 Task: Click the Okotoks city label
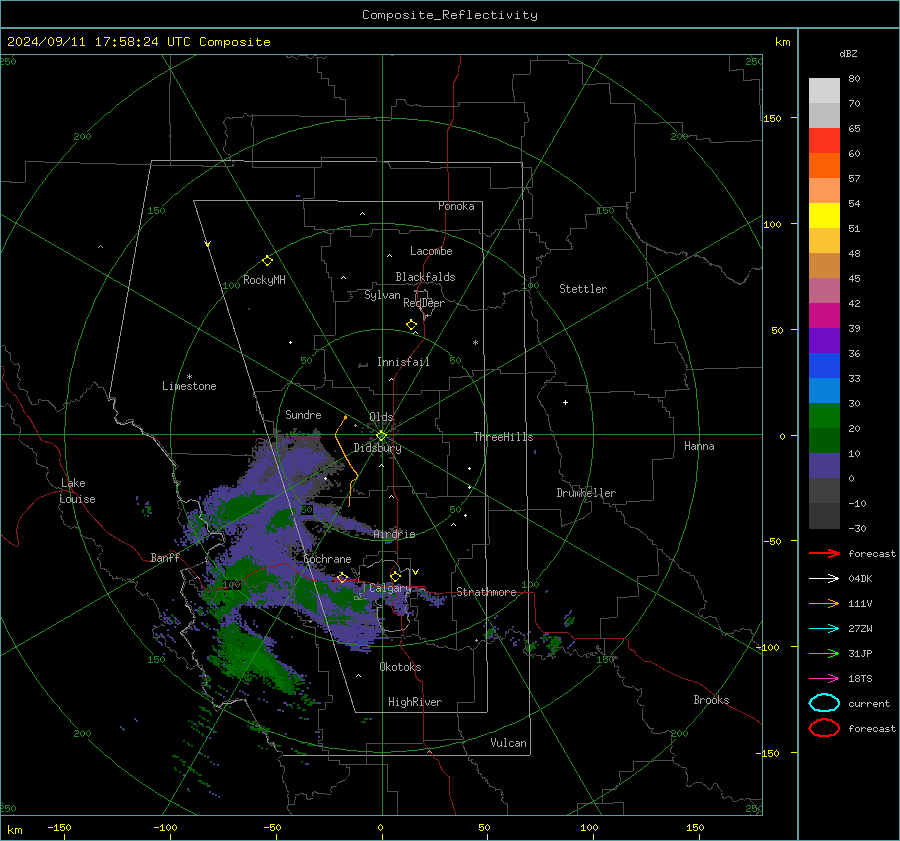click(x=400, y=667)
